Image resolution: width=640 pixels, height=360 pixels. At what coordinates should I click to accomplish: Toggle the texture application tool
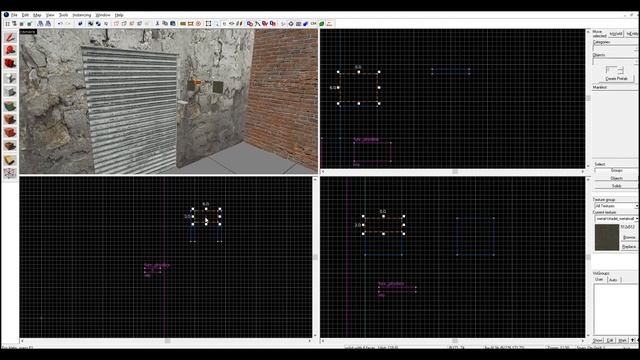tap(10, 106)
